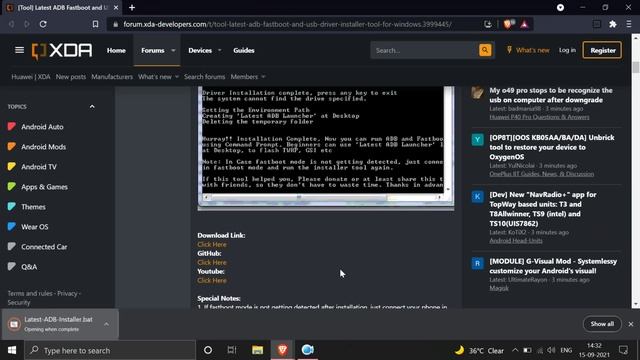Open Devices nav item
Screen dimensions: 640x360
coord(200,50)
